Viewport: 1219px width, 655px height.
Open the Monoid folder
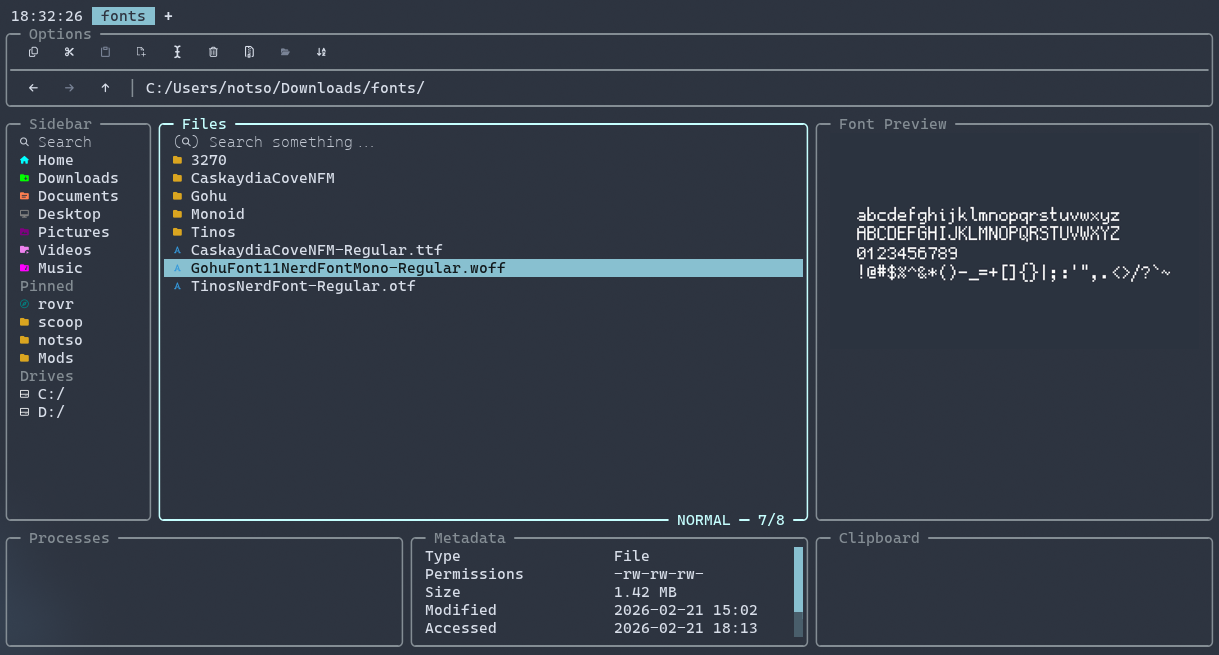(x=217, y=214)
